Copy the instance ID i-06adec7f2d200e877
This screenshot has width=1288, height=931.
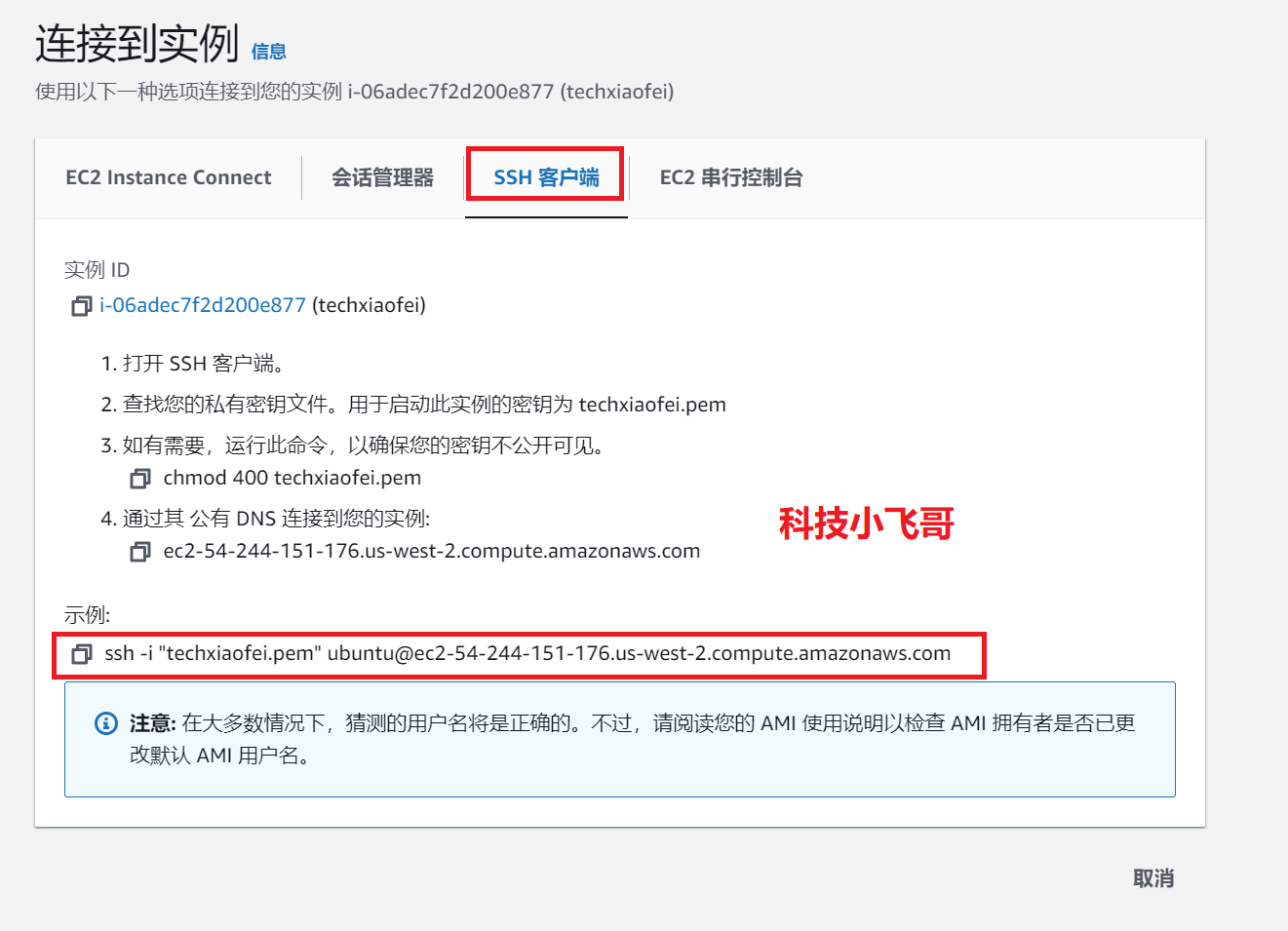[81, 306]
